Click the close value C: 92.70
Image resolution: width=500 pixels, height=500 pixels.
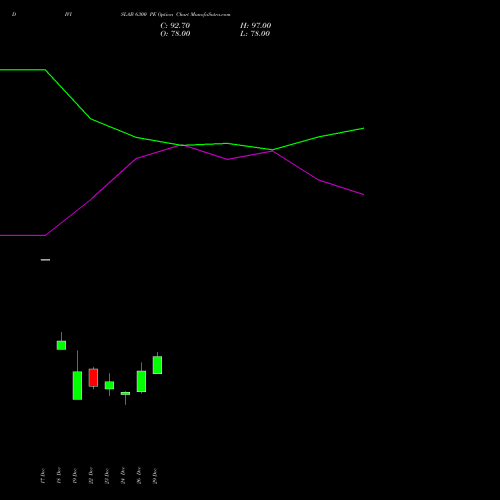coord(175,26)
